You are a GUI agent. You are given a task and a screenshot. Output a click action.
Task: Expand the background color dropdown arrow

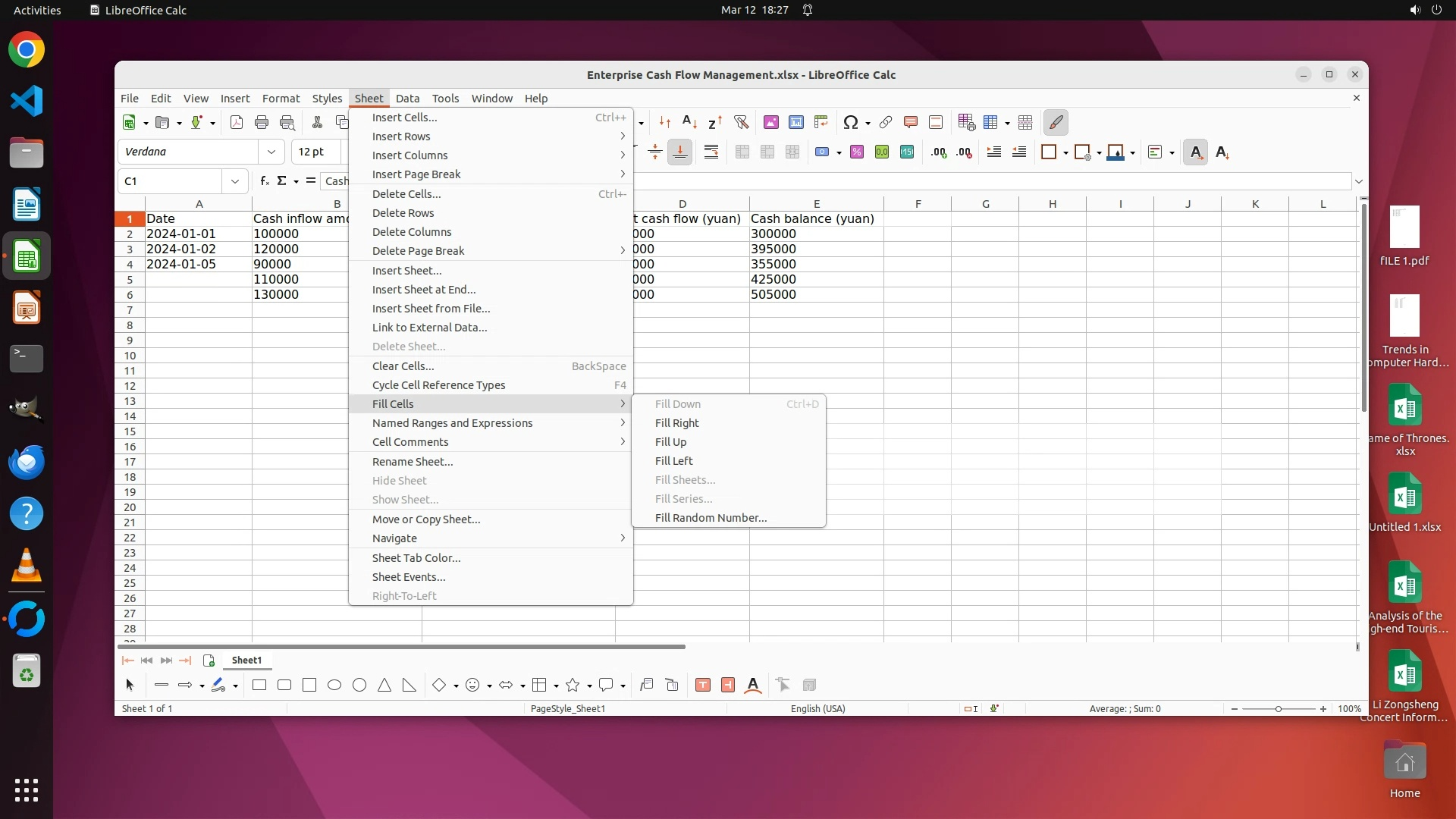point(1133,153)
